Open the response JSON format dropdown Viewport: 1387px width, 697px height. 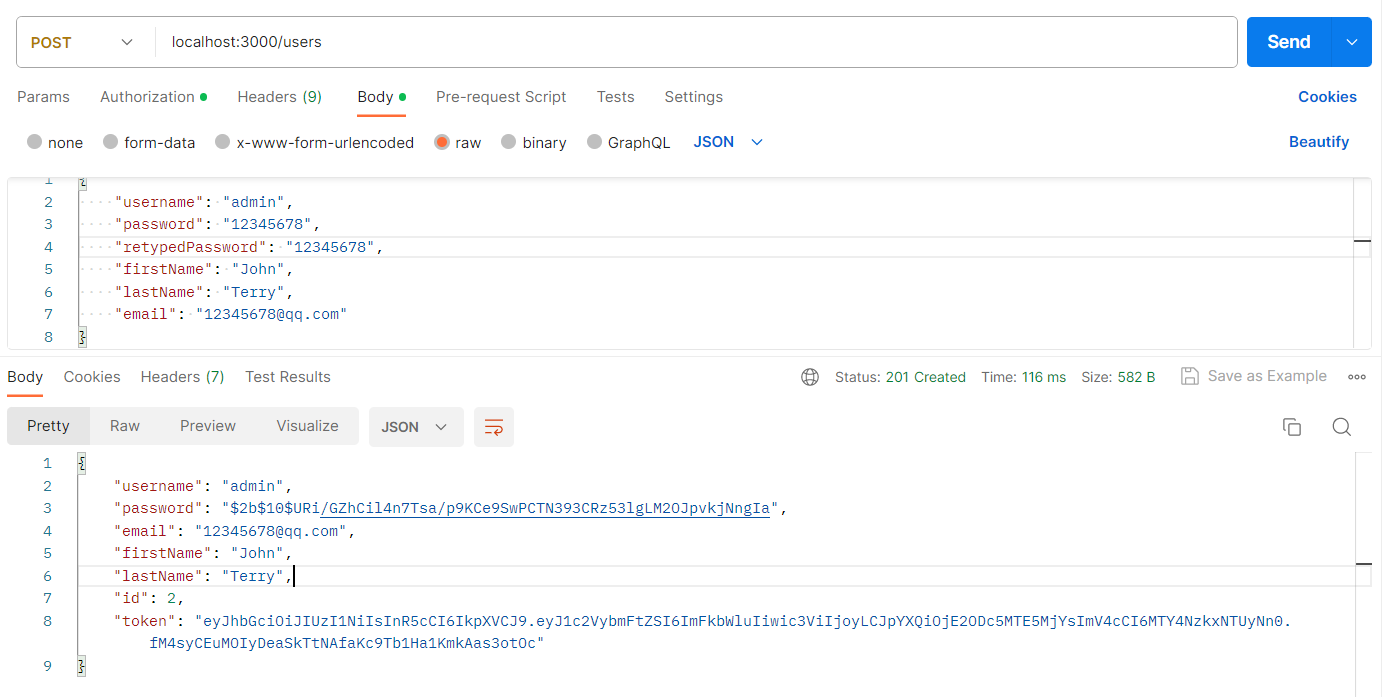click(x=415, y=427)
